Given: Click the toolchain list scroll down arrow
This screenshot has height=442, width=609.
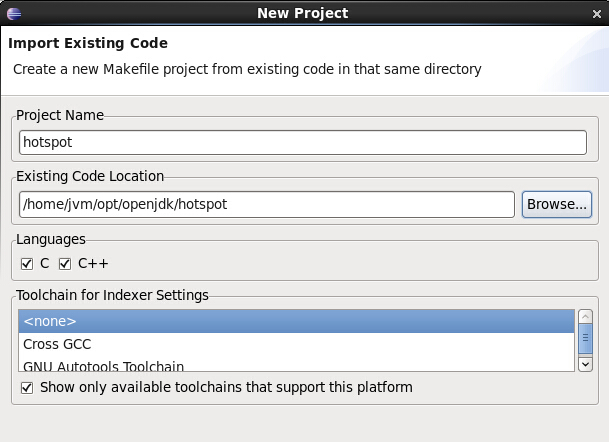Looking at the screenshot, I should [x=585, y=365].
